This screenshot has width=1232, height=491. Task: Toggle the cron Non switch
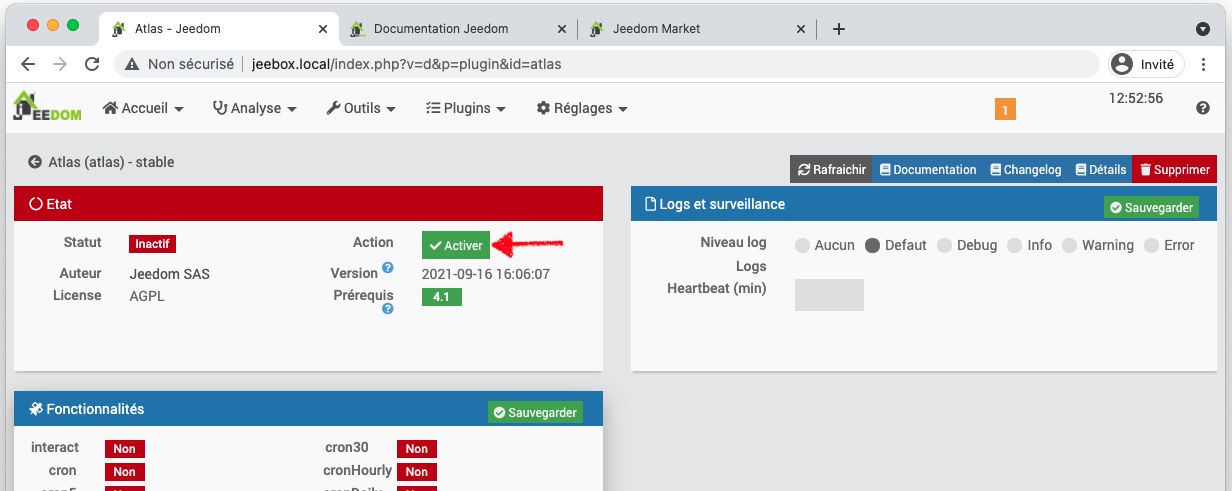coord(124,472)
